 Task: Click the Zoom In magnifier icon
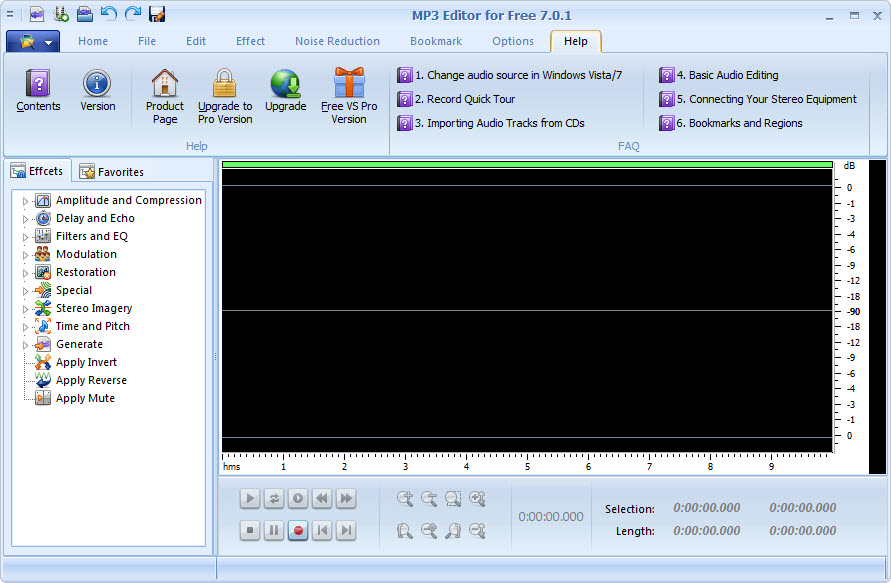pos(405,499)
